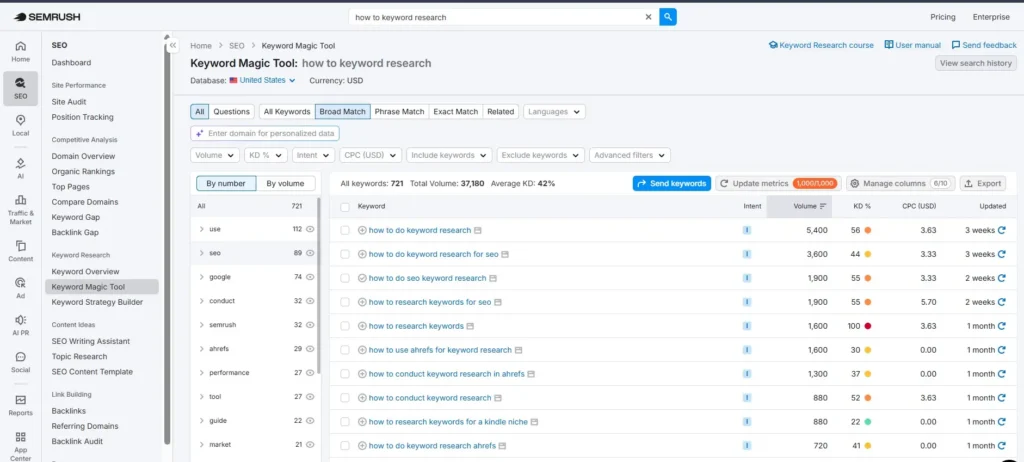This screenshot has height=462, width=1024.
Task: Open the Keyword Research course link
Action: 821,46
